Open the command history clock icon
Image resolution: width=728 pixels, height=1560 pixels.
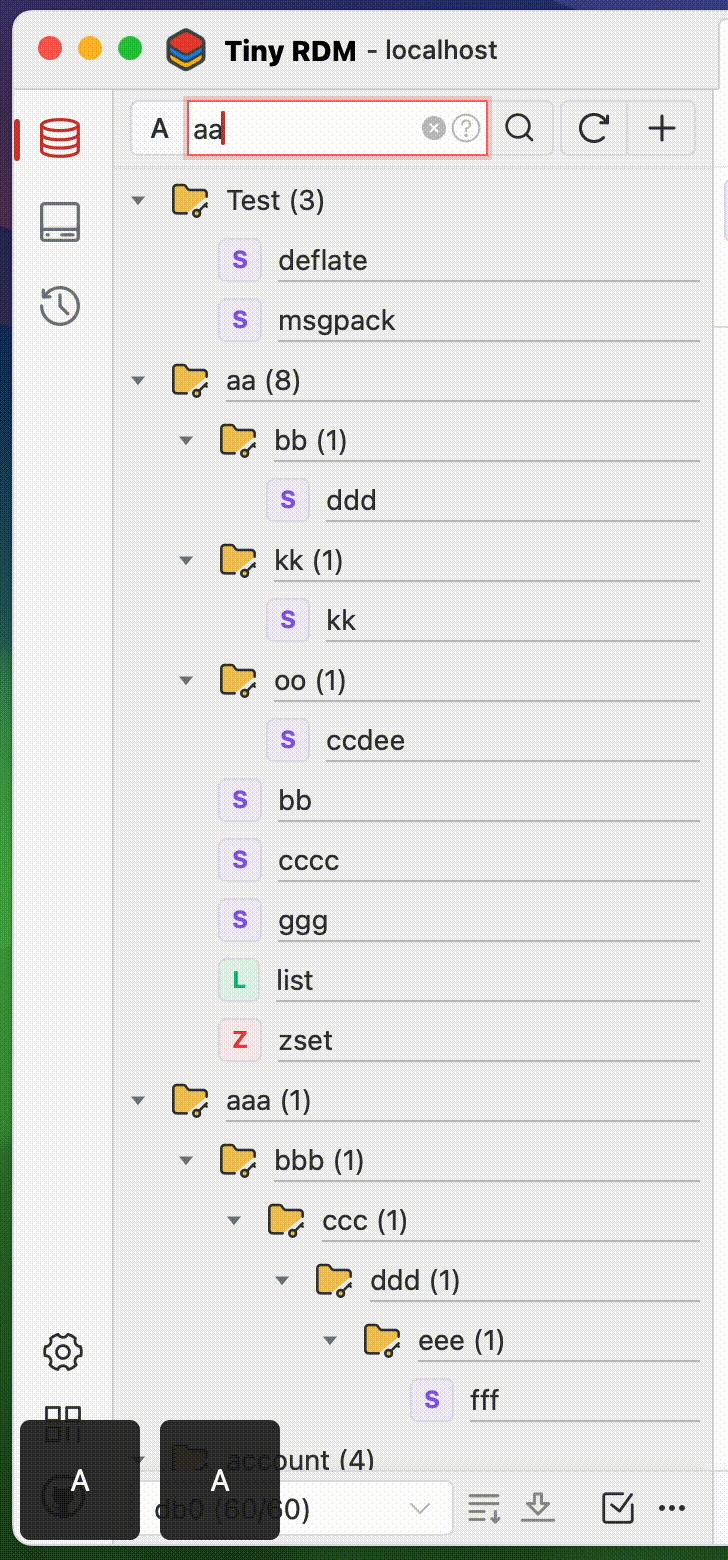click(x=60, y=305)
